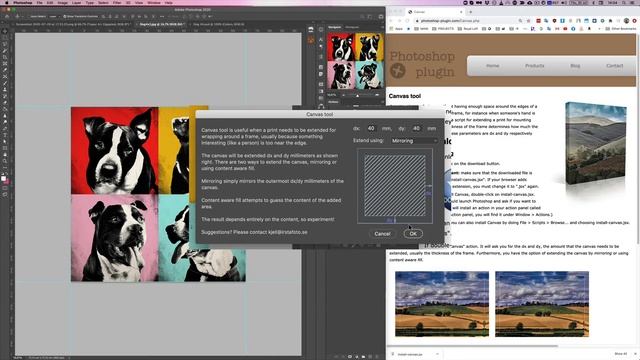Select the Move tool
Screen dimensions: 640x360
[x=5, y=31]
